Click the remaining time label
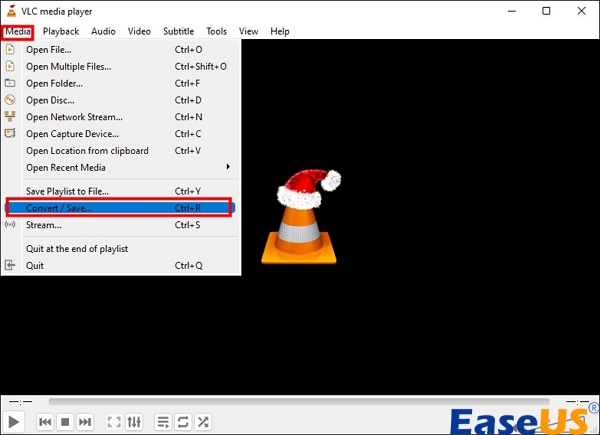Viewport: 600px width, 435px height. point(577,401)
